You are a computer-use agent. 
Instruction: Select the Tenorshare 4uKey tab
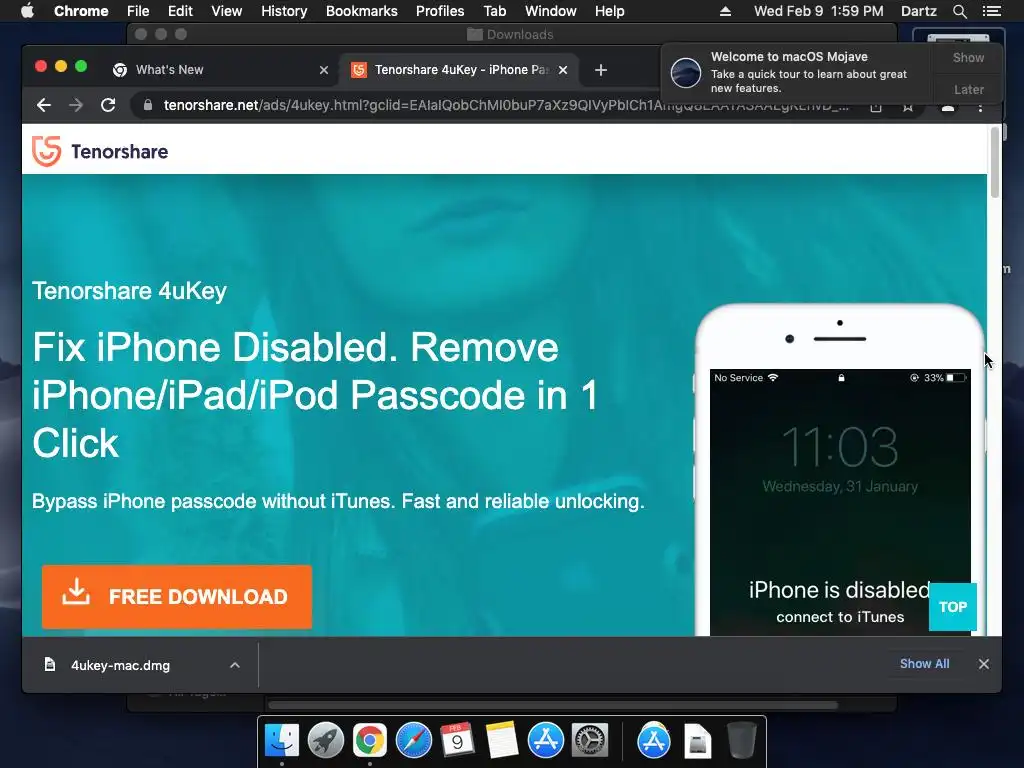tap(457, 70)
